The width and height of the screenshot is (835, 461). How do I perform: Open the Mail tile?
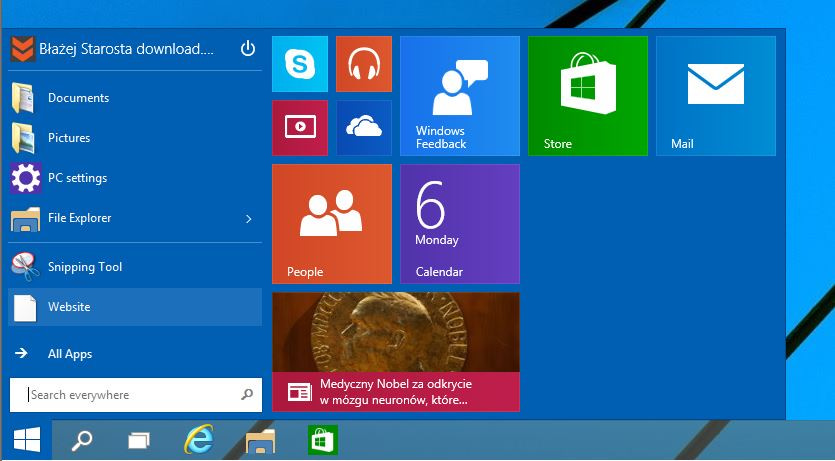point(715,96)
